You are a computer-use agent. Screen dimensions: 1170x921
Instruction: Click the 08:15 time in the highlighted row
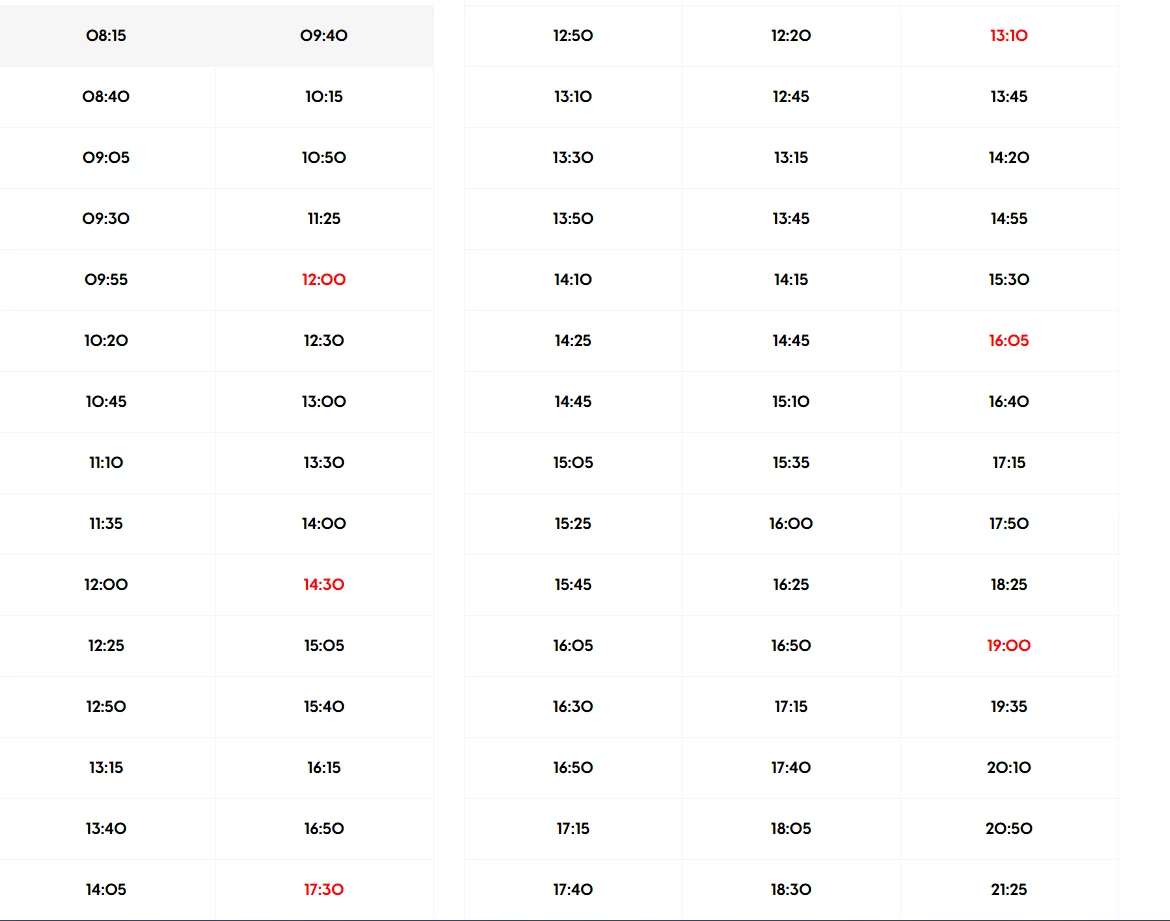coord(106,36)
